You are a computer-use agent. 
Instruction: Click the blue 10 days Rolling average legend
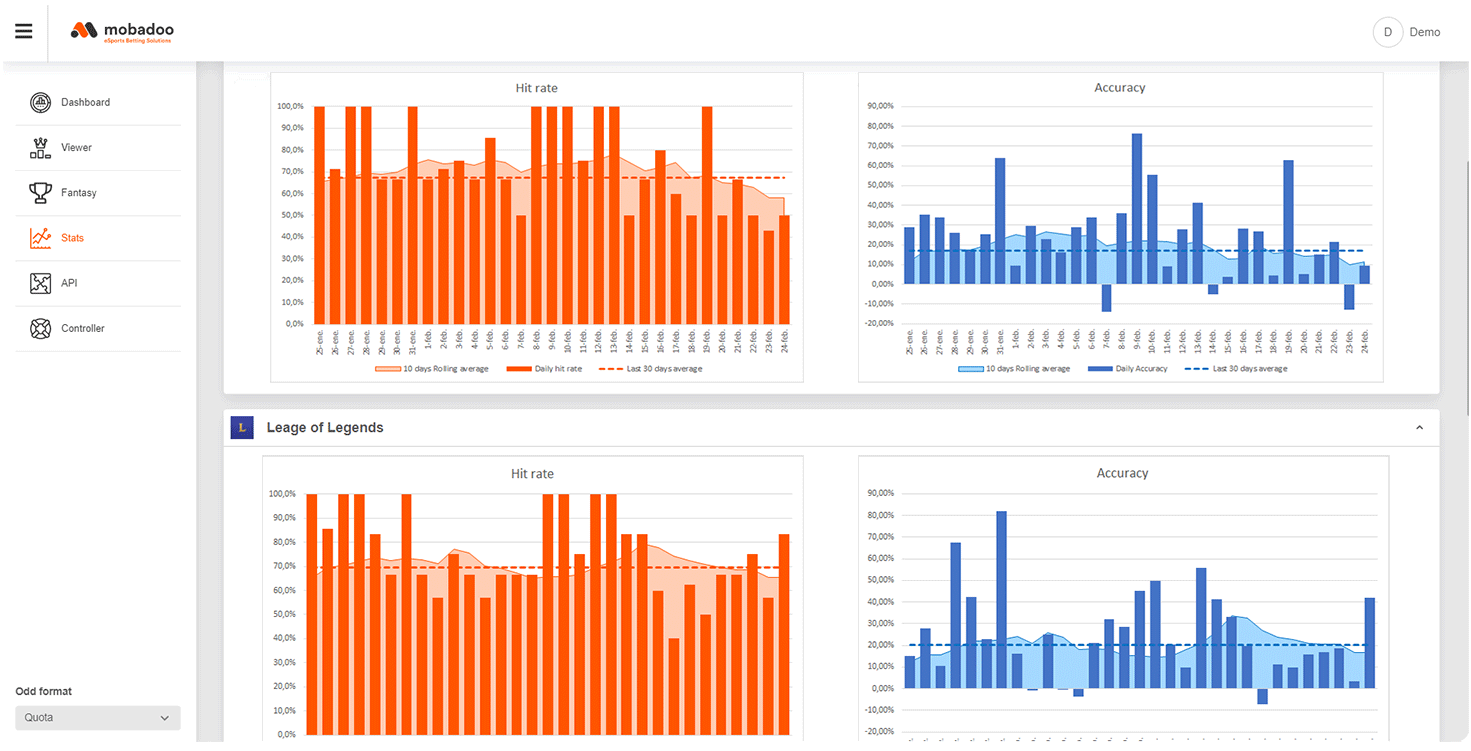point(1014,369)
